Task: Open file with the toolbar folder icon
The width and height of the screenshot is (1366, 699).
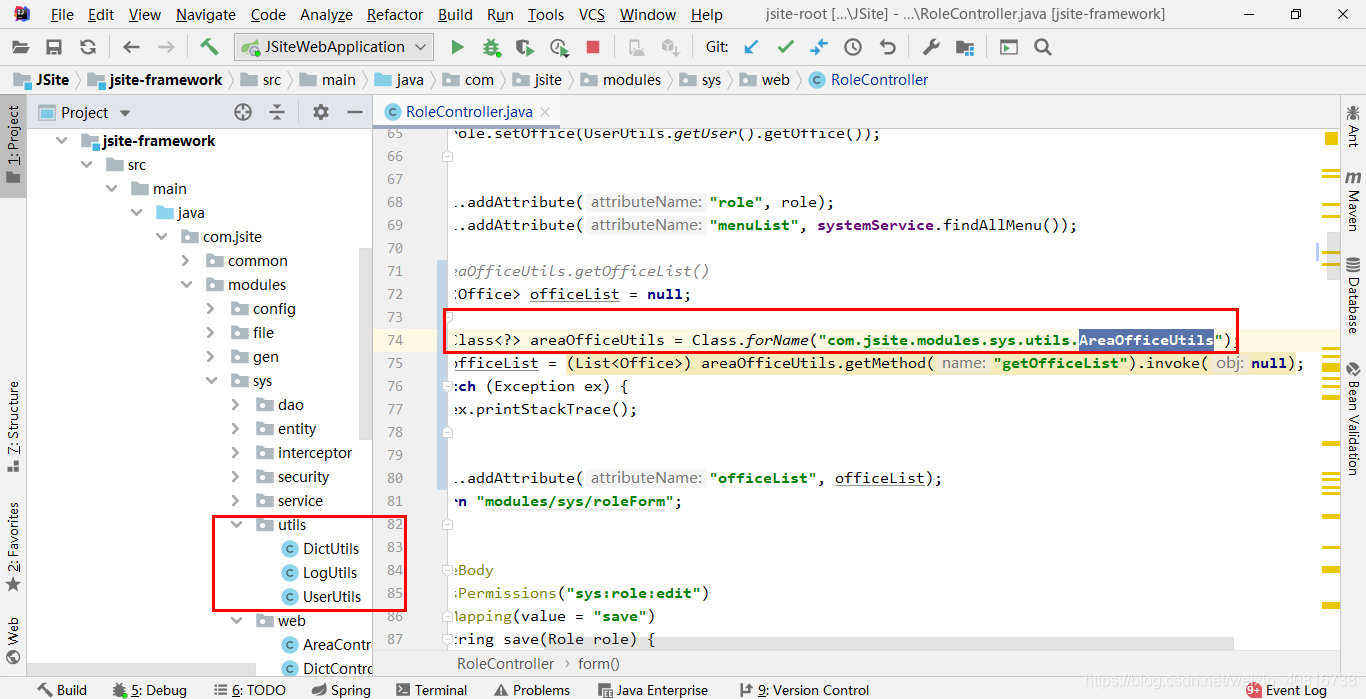Action: (x=21, y=47)
